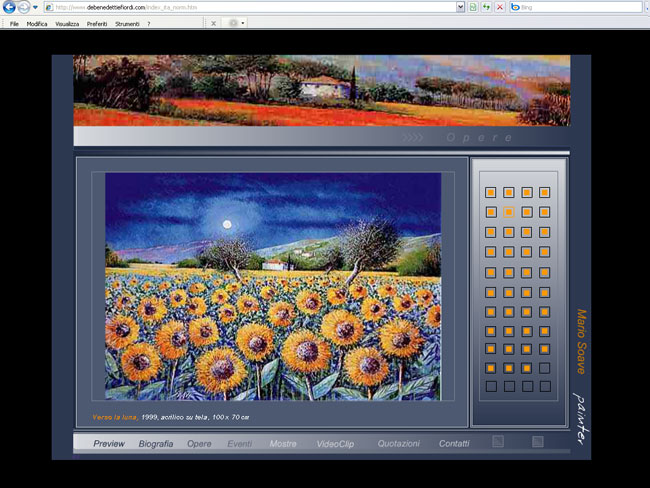
Task: Open the Eventi navigation link
Action: [x=240, y=444]
